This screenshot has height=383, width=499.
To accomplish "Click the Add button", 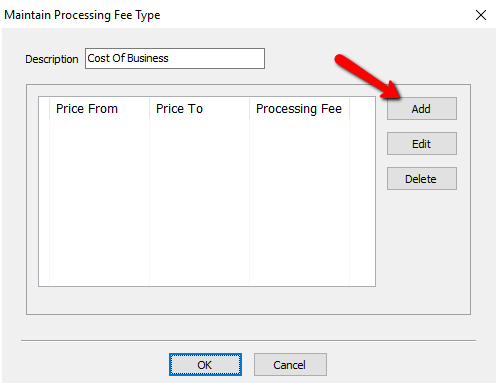I will click(x=422, y=109).
